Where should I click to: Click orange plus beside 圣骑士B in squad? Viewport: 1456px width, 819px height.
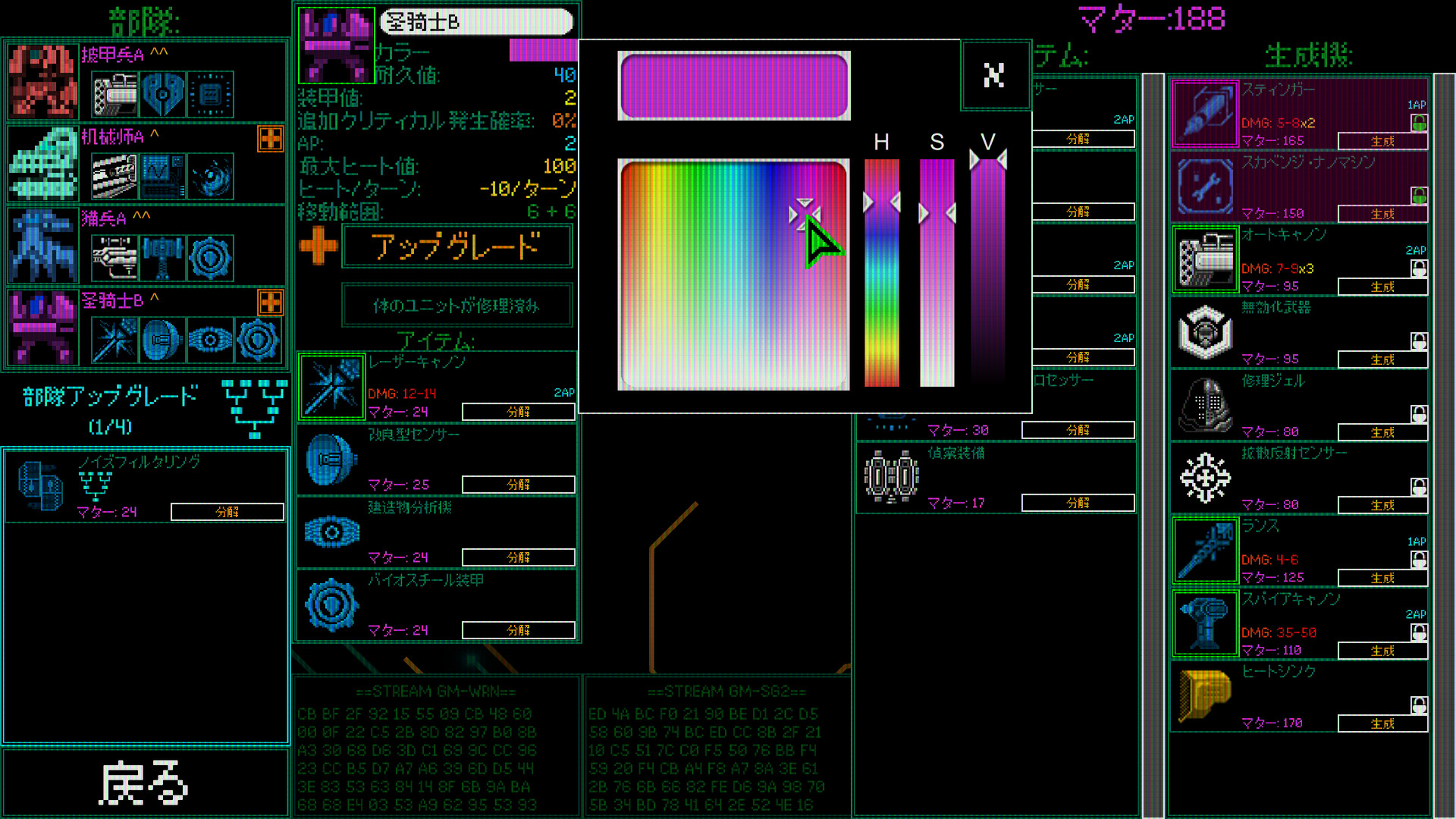pyautogui.click(x=271, y=303)
